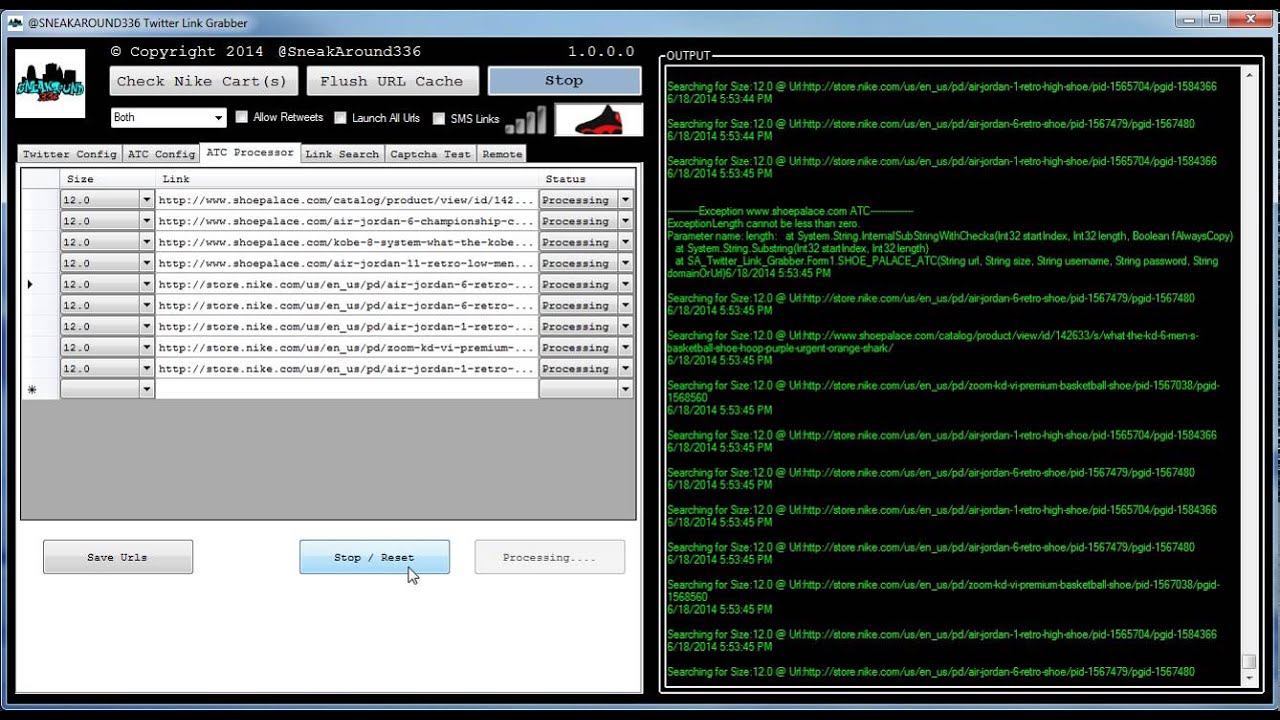
Task: Click the Stop button at top
Action: tap(564, 81)
